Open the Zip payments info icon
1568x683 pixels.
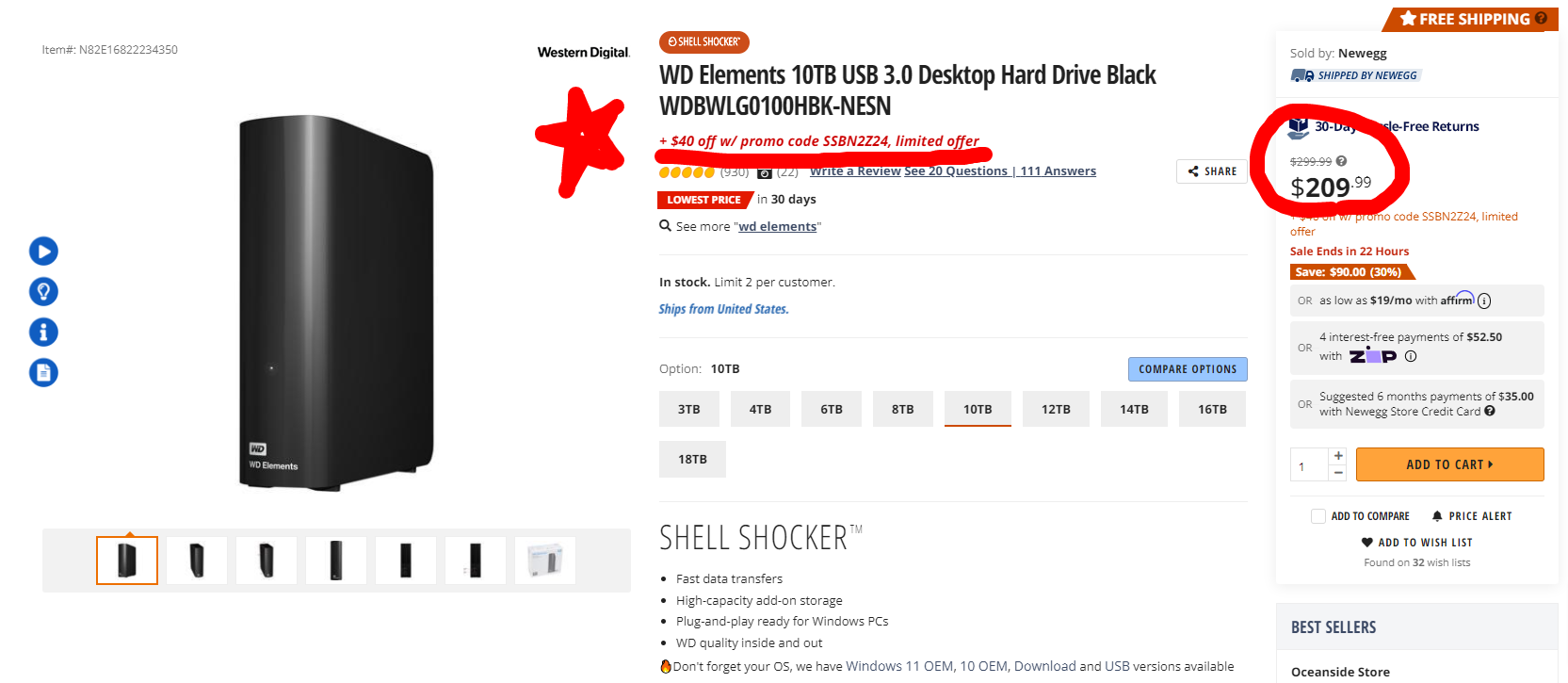(1411, 356)
